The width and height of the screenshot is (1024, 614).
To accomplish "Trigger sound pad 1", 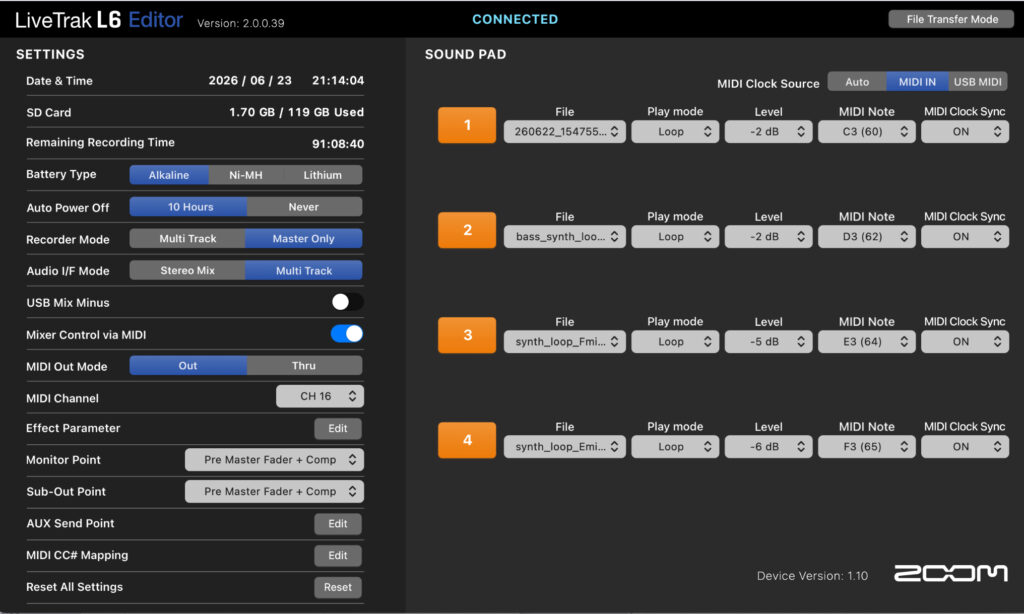I will 467,125.
